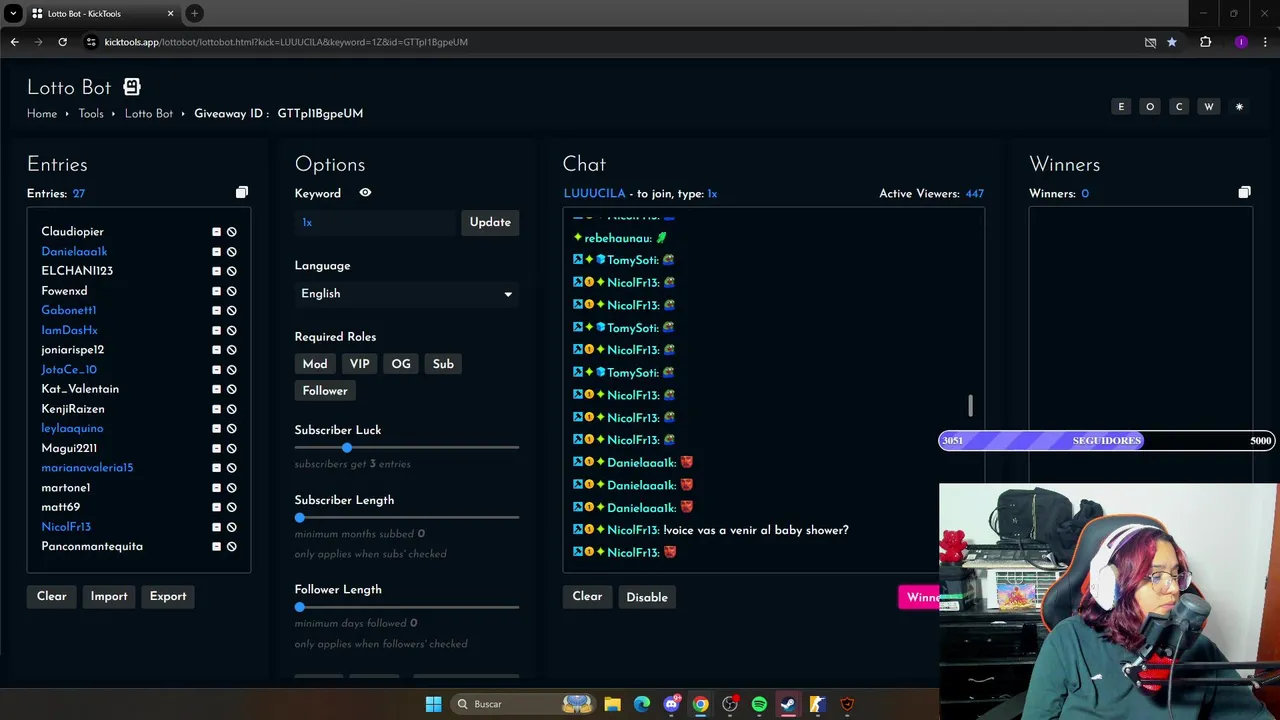Viewport: 1280px width, 720px height.
Task: Click the Lotto Bot robot icon in header
Action: pyautogui.click(x=132, y=87)
